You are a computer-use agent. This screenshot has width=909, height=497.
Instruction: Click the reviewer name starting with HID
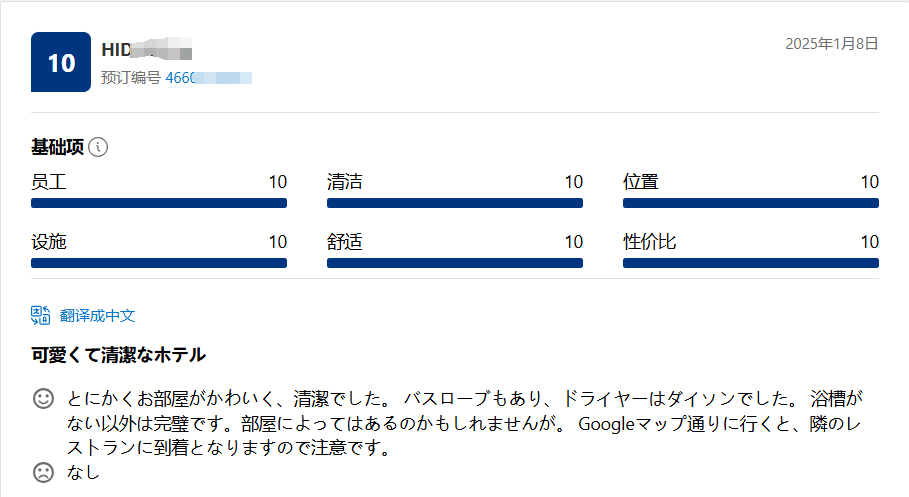[147, 49]
